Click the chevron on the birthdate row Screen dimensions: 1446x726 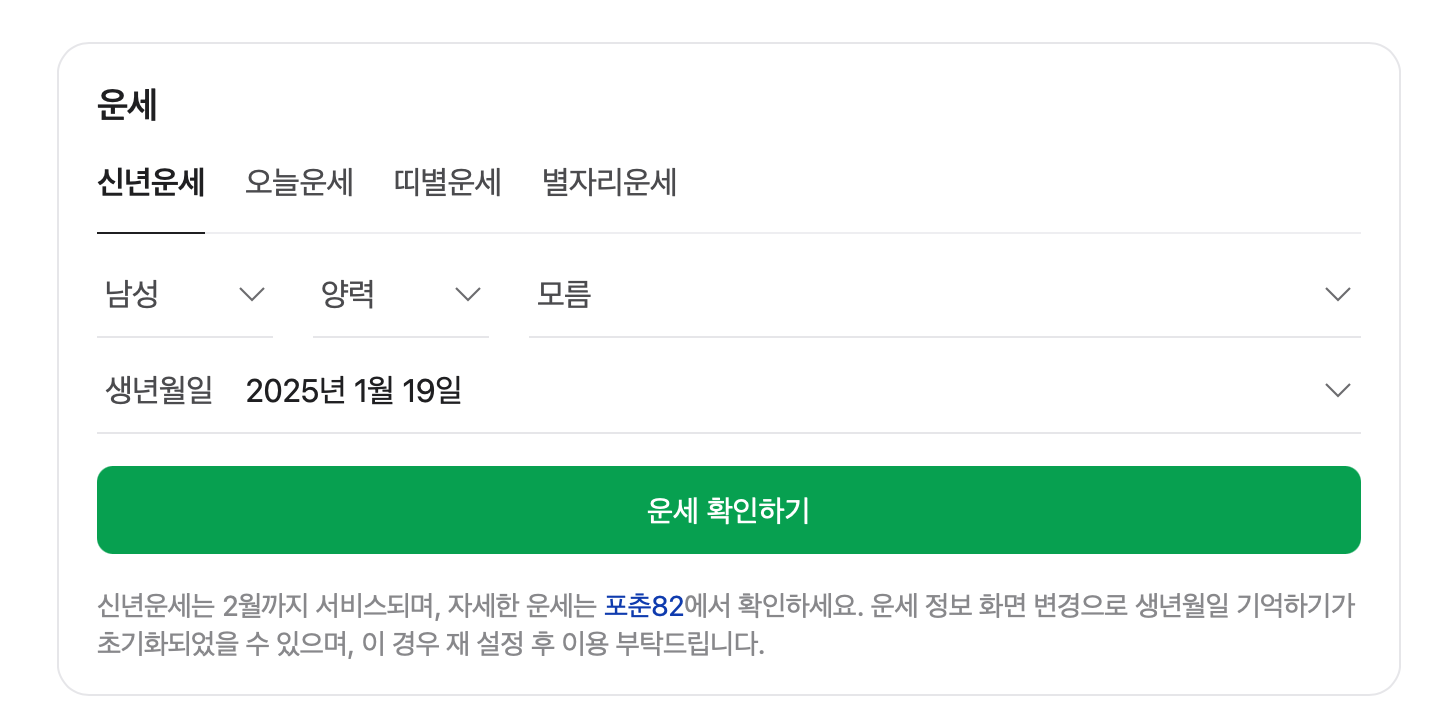click(x=1337, y=390)
